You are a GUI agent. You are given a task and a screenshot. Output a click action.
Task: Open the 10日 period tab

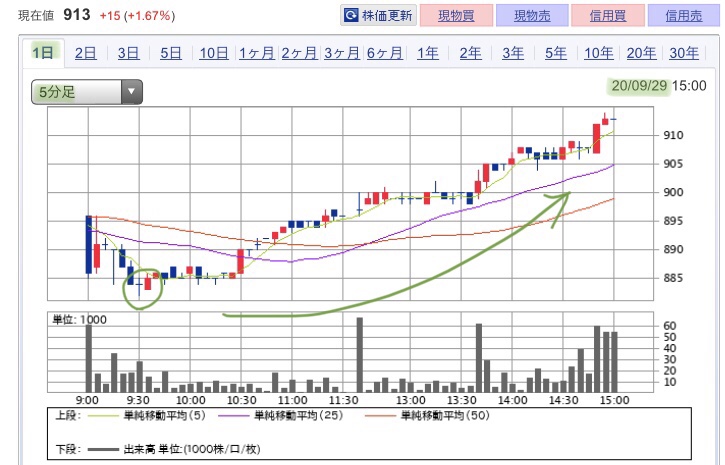214,53
